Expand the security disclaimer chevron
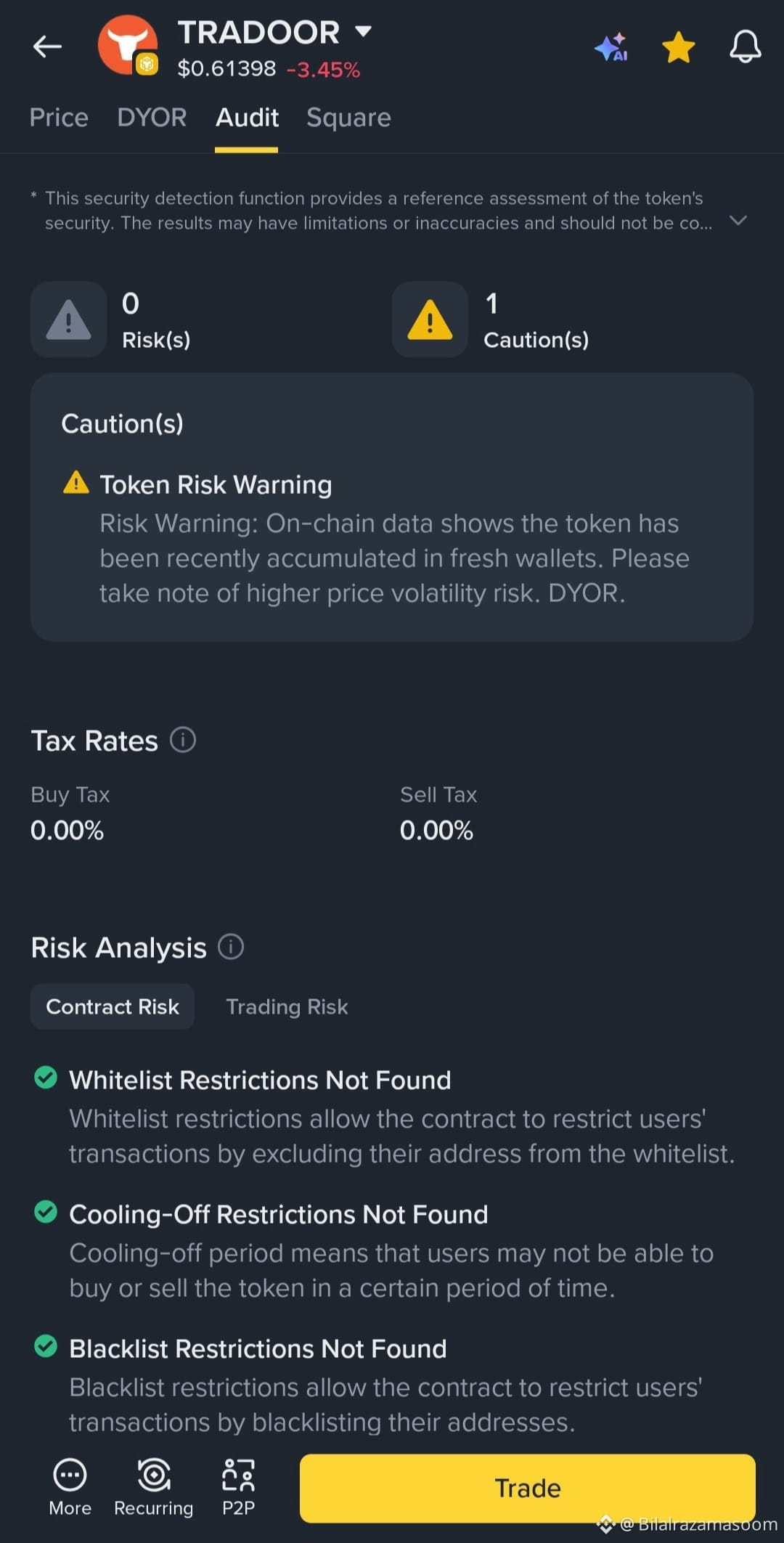The width and height of the screenshot is (784, 1543). tap(738, 221)
